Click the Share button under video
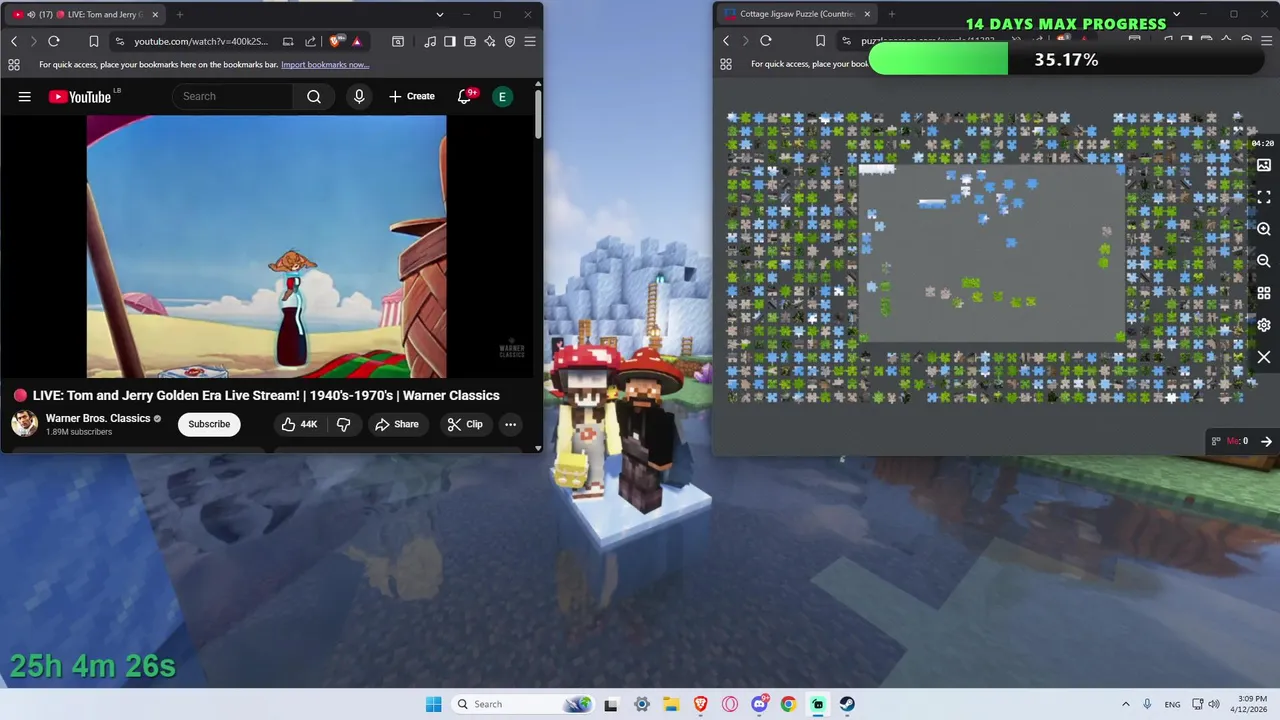The width and height of the screenshot is (1280, 720). coord(397,424)
